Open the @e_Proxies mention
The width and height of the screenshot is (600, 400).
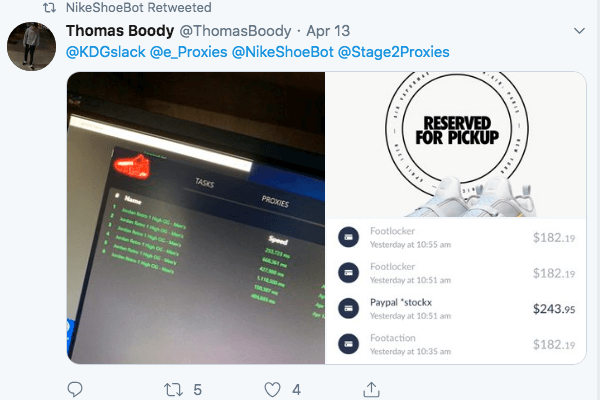point(189,52)
